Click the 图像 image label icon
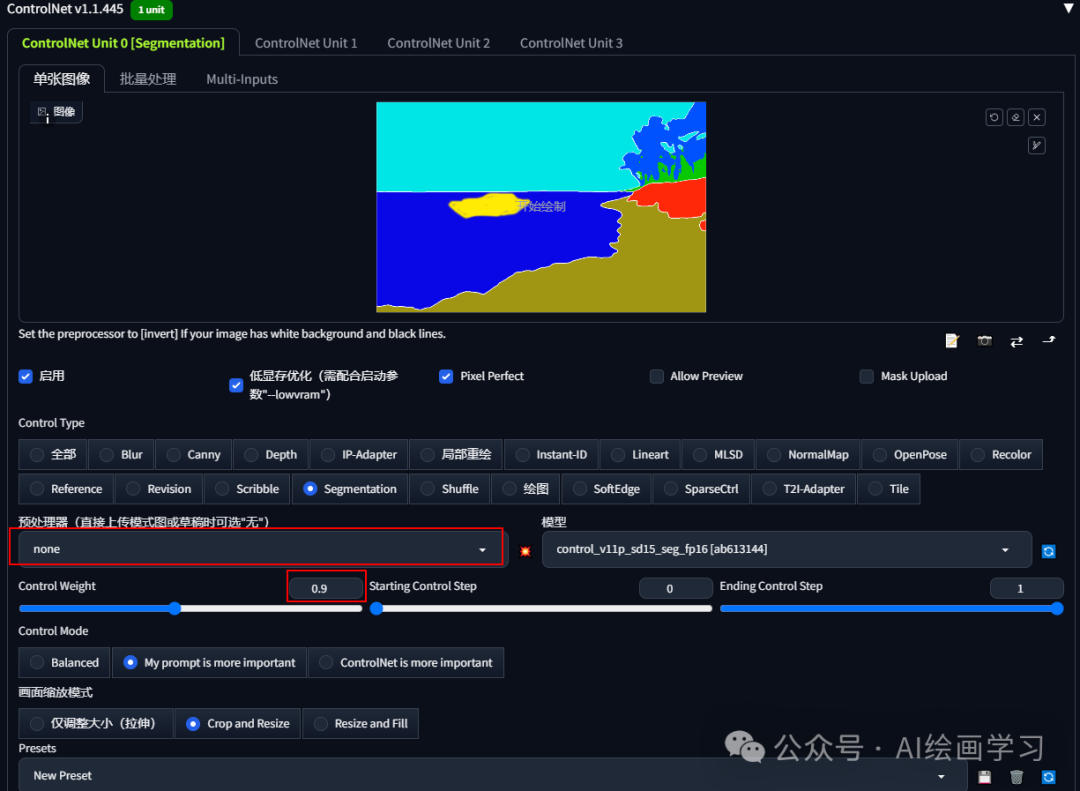The image size is (1080, 791). point(56,112)
